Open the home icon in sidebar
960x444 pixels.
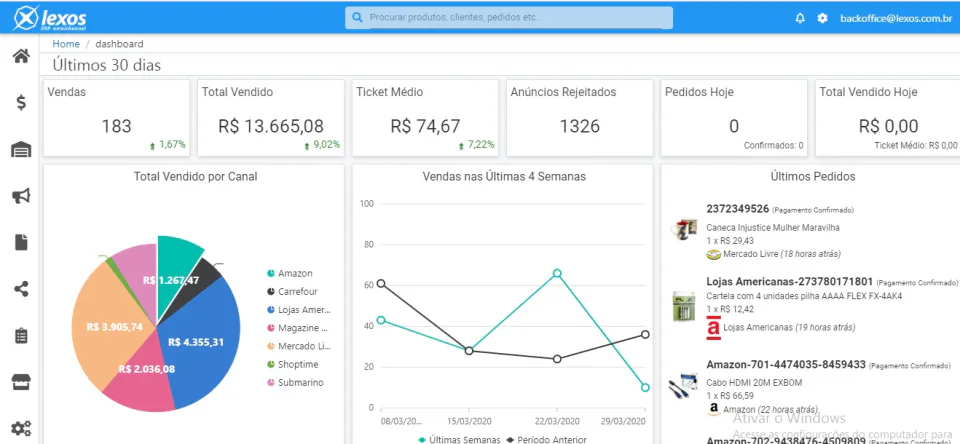(x=21, y=56)
